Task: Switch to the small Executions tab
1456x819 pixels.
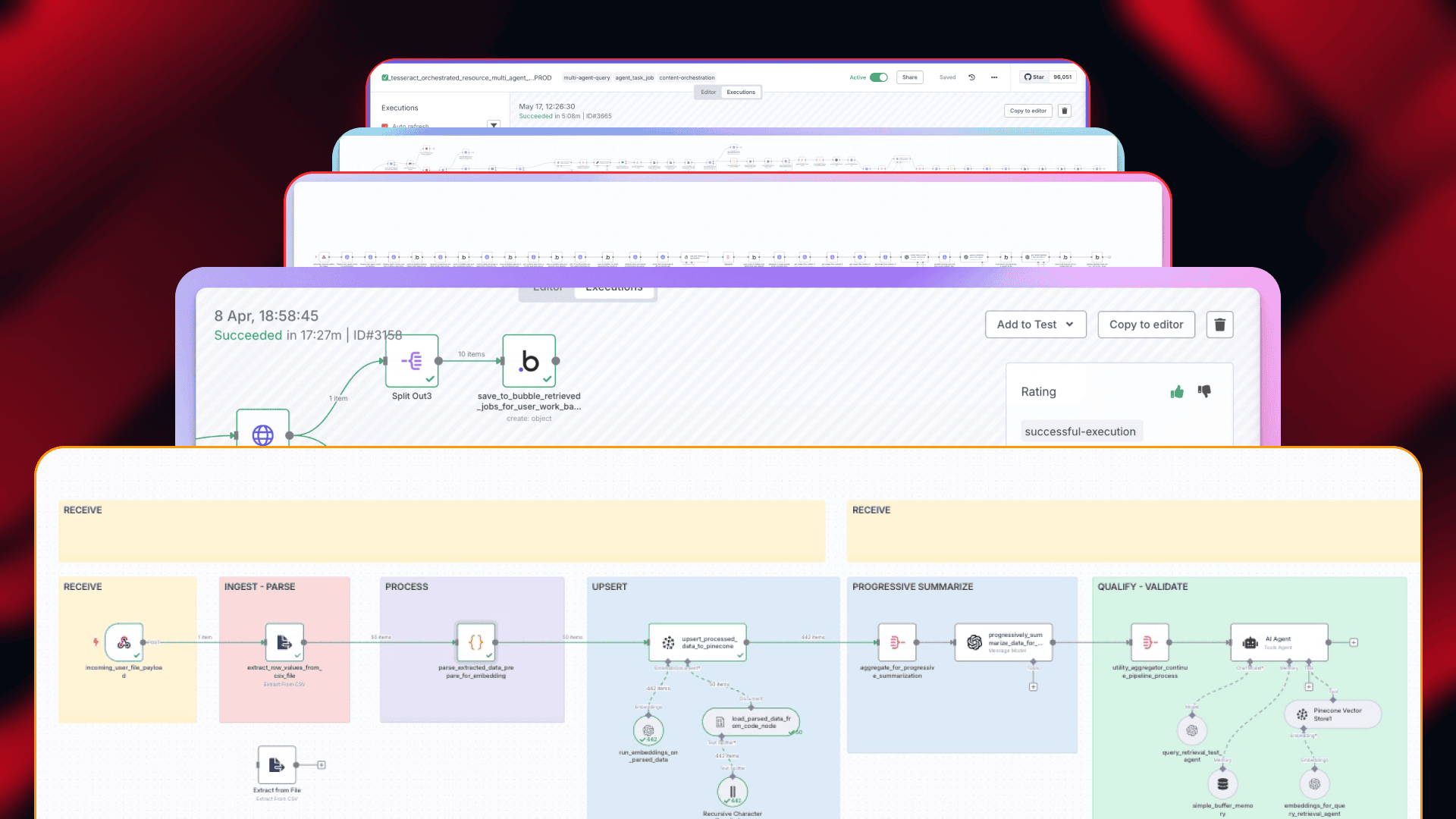Action: coord(741,93)
